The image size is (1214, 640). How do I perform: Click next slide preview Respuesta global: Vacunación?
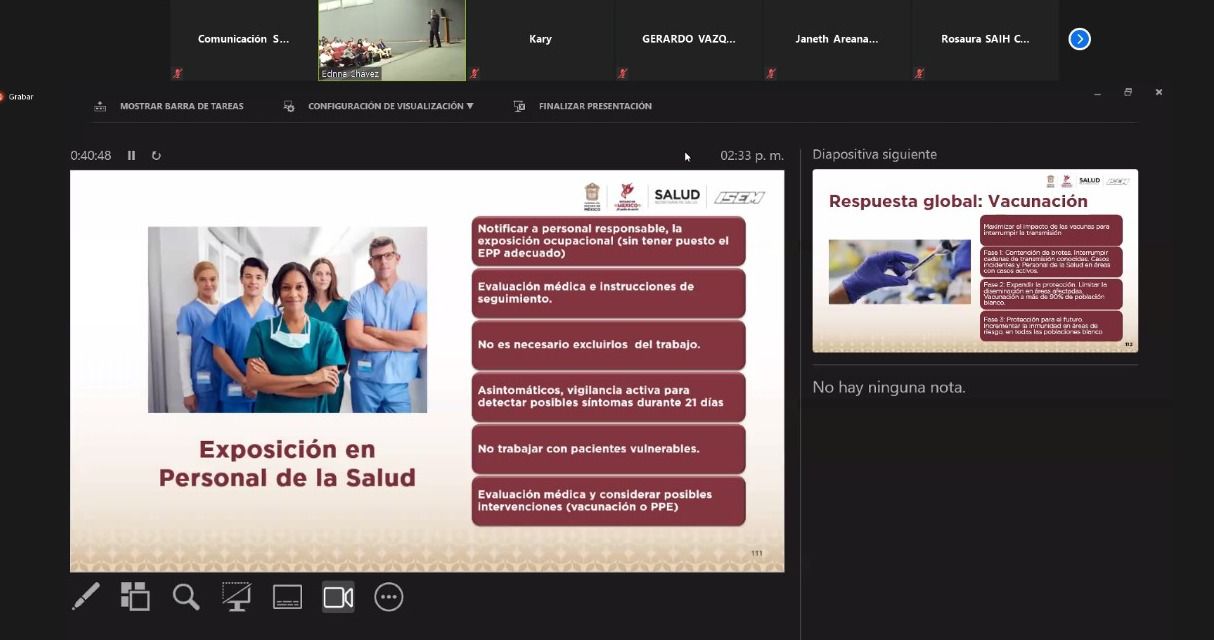tap(975, 260)
